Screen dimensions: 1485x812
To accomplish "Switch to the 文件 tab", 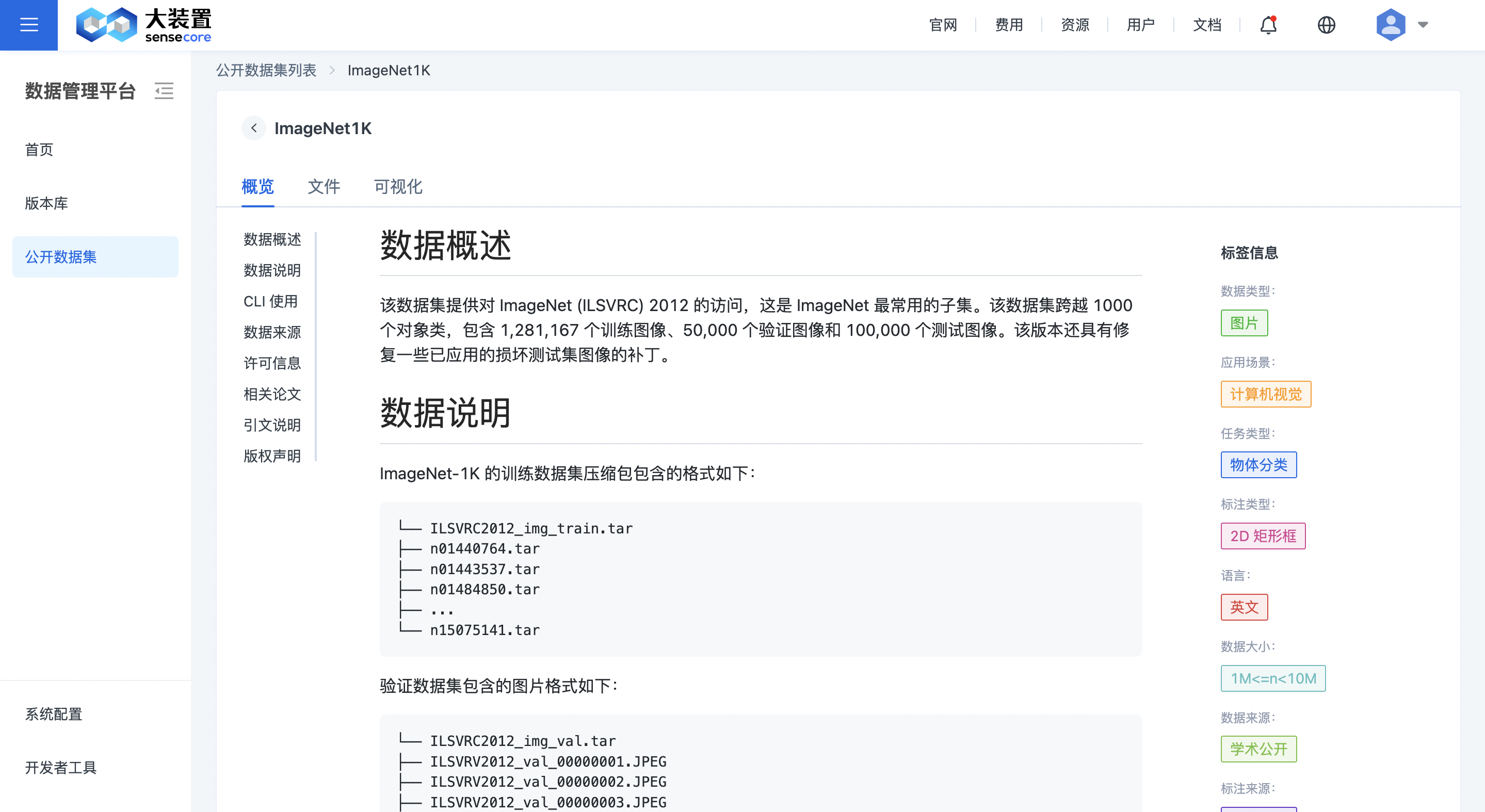I will pyautogui.click(x=324, y=187).
